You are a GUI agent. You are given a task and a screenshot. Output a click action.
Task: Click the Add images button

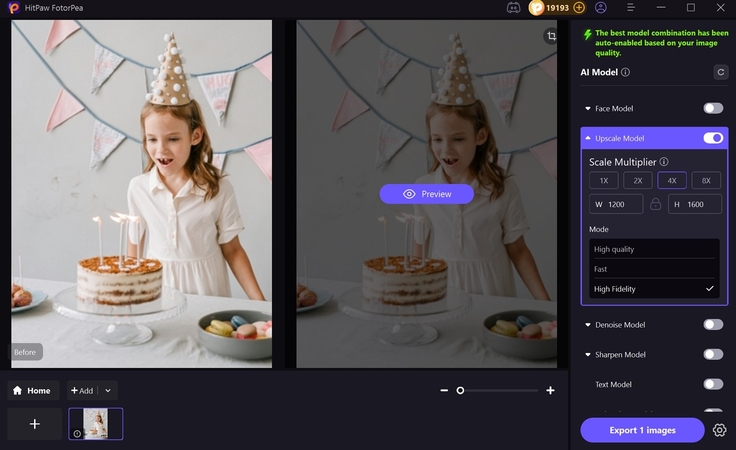click(83, 390)
